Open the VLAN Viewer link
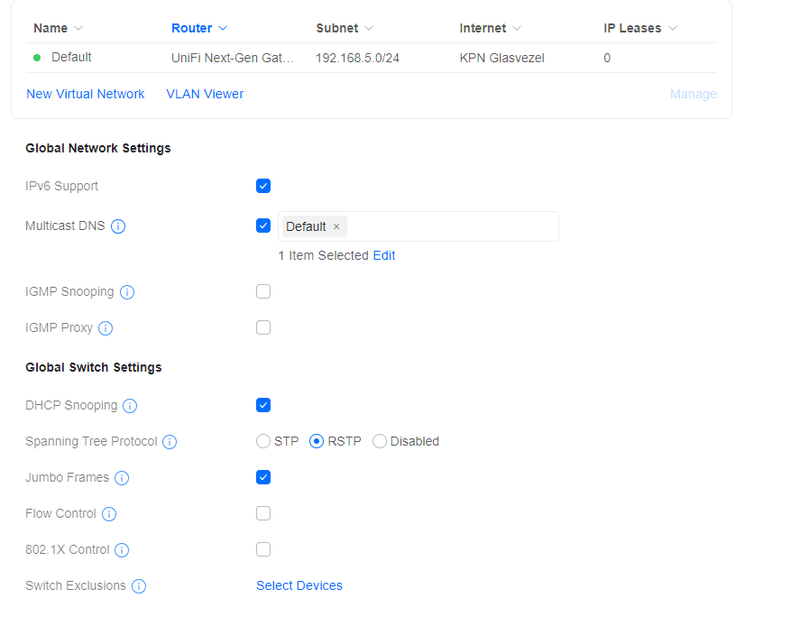Image resolution: width=800 pixels, height=626 pixels. 205,94
